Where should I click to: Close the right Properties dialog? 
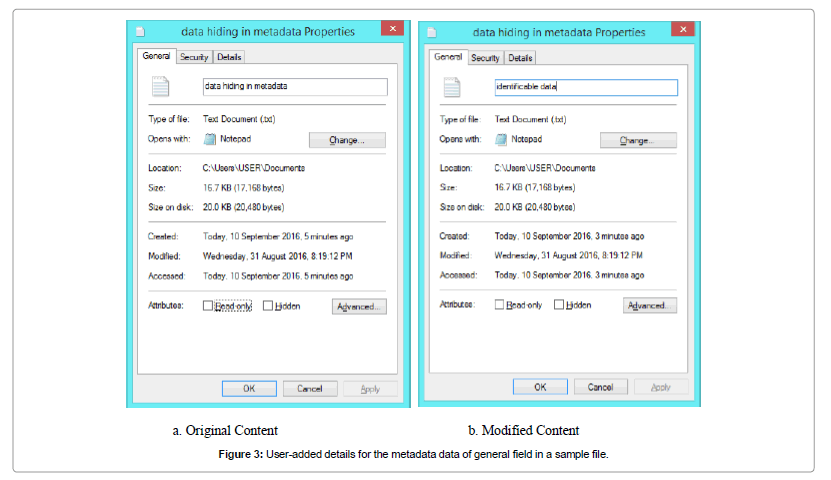[683, 30]
